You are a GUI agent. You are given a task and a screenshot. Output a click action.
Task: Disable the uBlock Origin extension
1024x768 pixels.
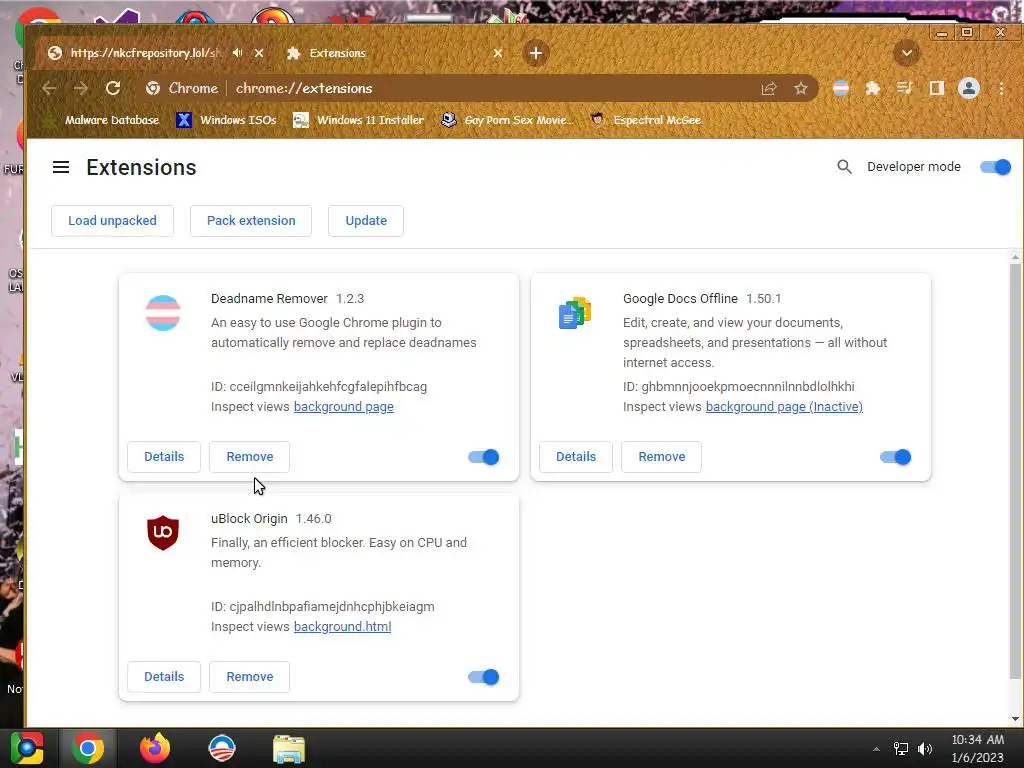(484, 677)
